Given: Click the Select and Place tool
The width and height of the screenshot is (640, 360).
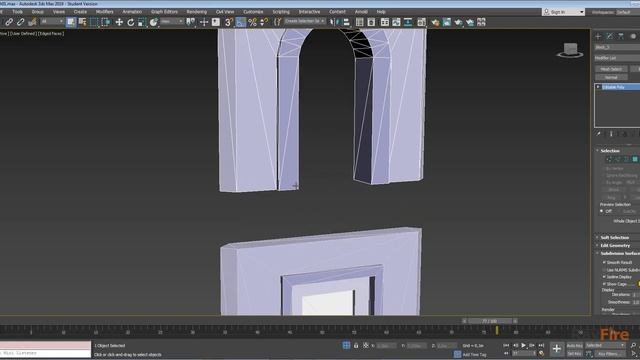Looking at the screenshot, I should (x=153, y=22).
